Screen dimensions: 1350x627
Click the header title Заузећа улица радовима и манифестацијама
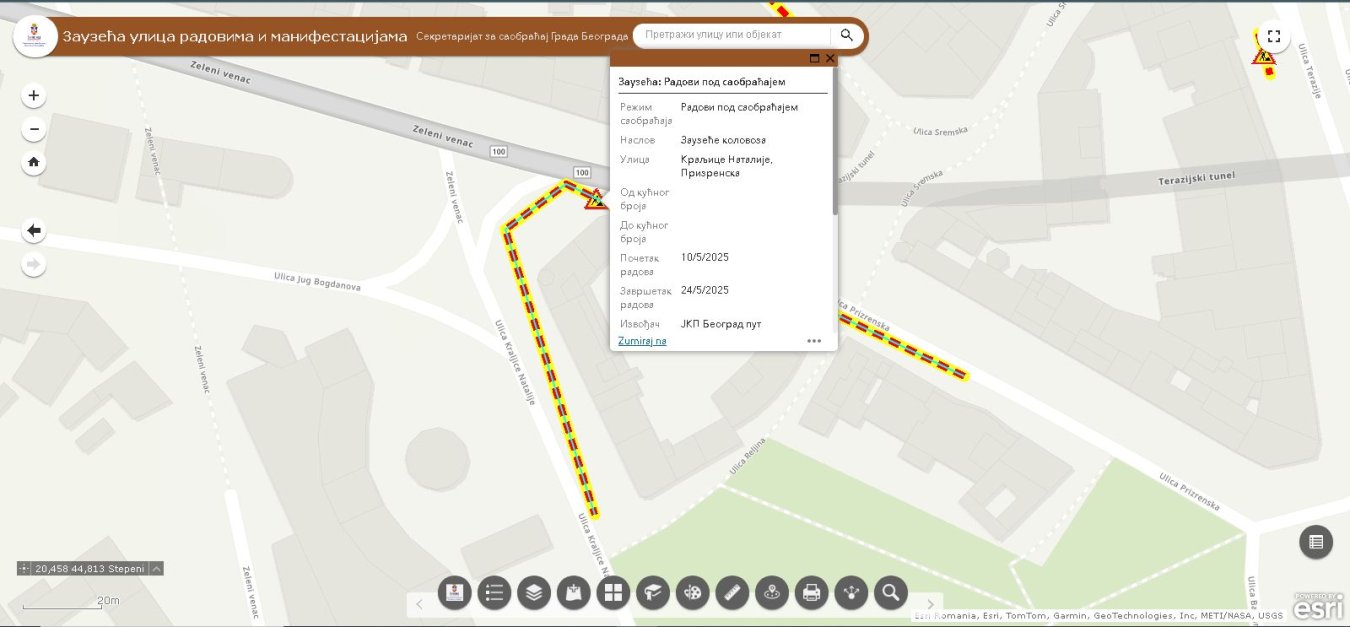[235, 36]
